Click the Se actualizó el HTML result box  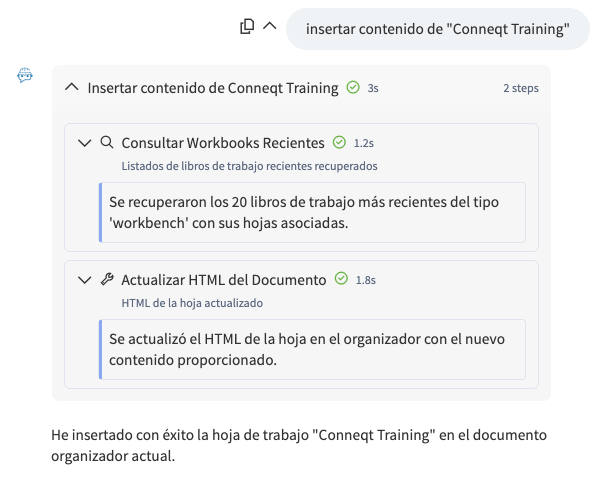pos(312,349)
